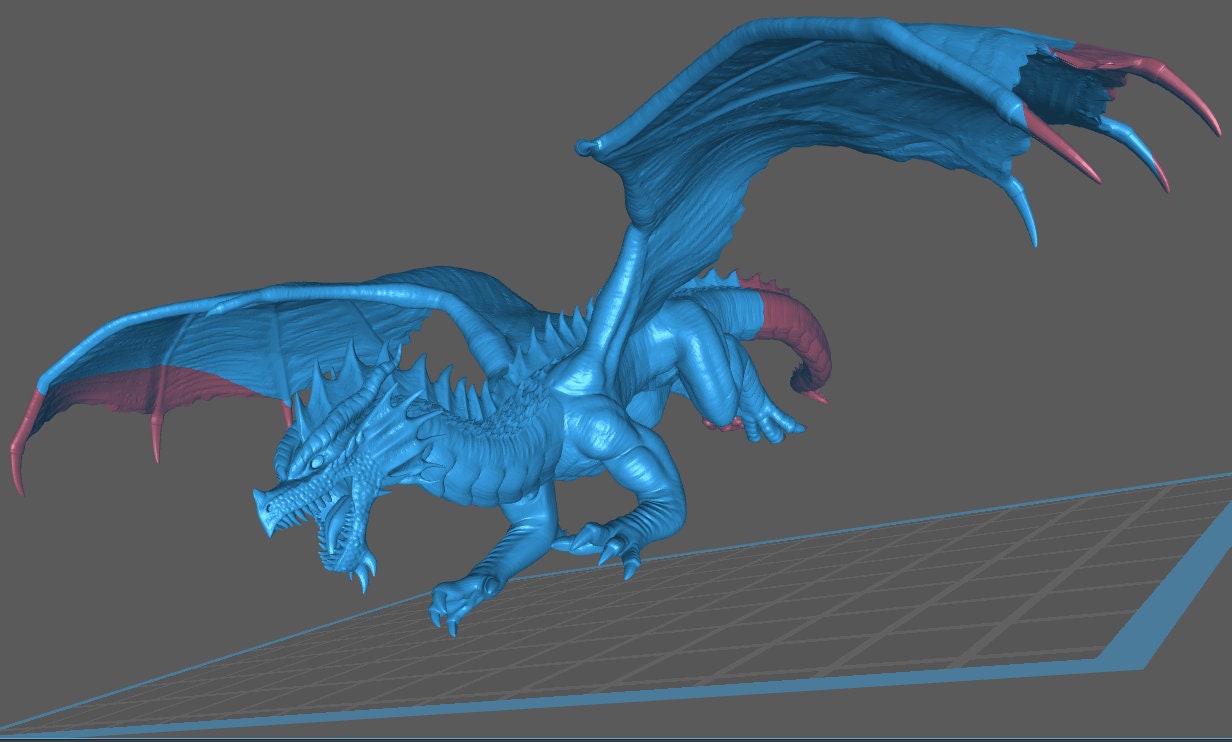Click the dragon's eye on the head
Screen dimensions: 1232x742
click(317, 464)
